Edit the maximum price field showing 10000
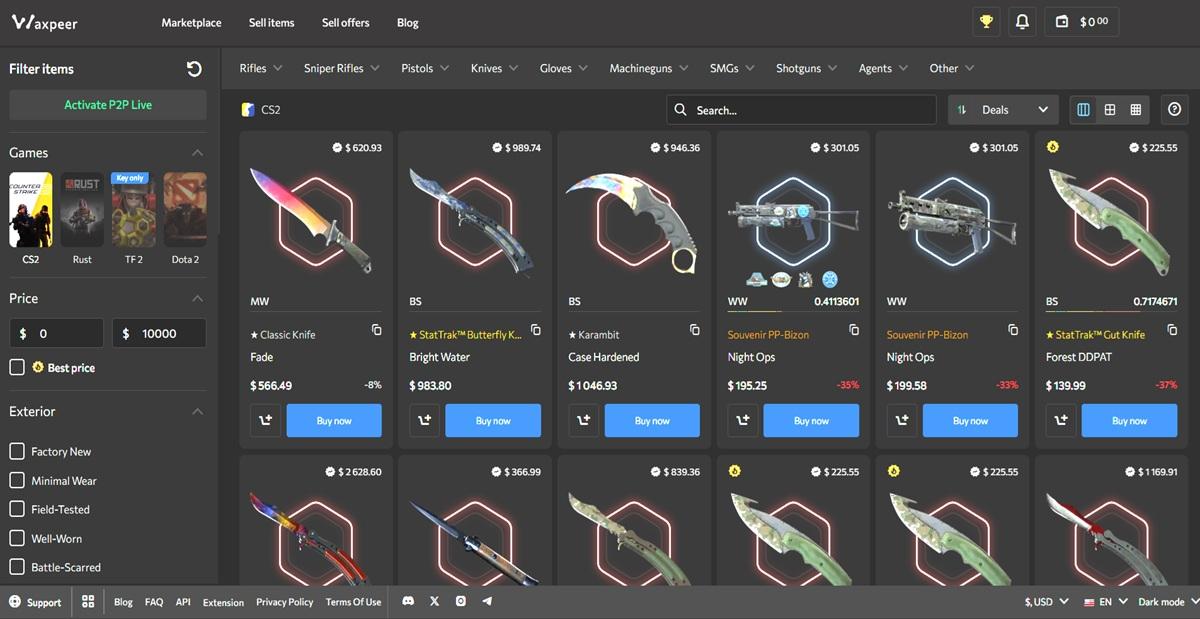 click(x=159, y=333)
